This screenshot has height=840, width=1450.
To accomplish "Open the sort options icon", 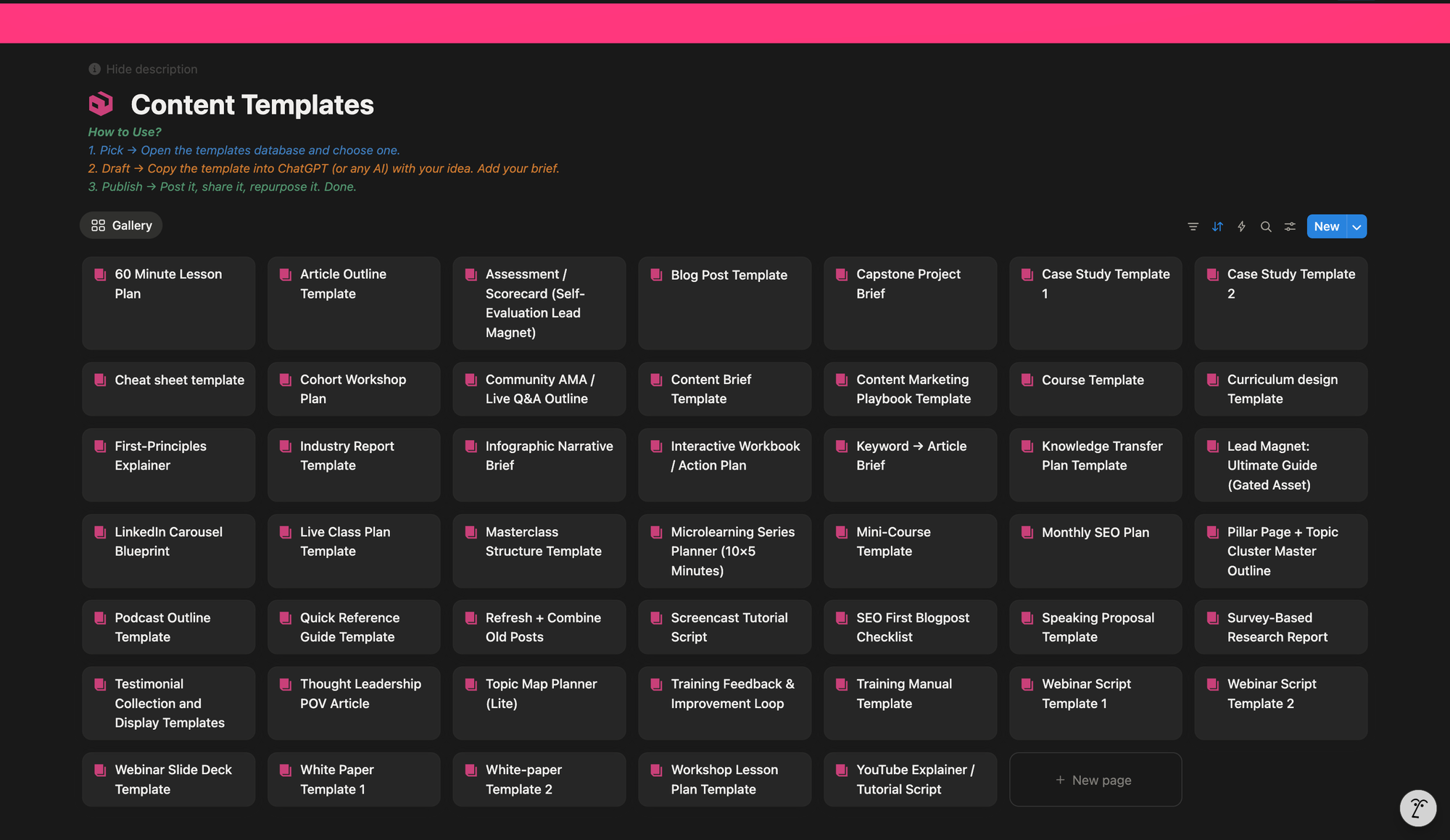I will coord(1217,227).
